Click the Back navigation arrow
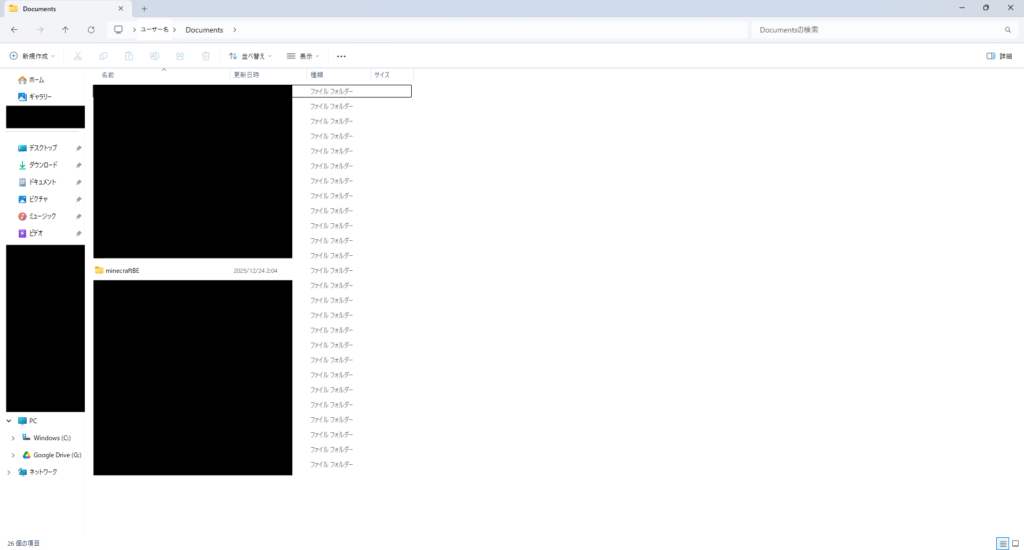The width and height of the screenshot is (1024, 550). tap(14, 30)
